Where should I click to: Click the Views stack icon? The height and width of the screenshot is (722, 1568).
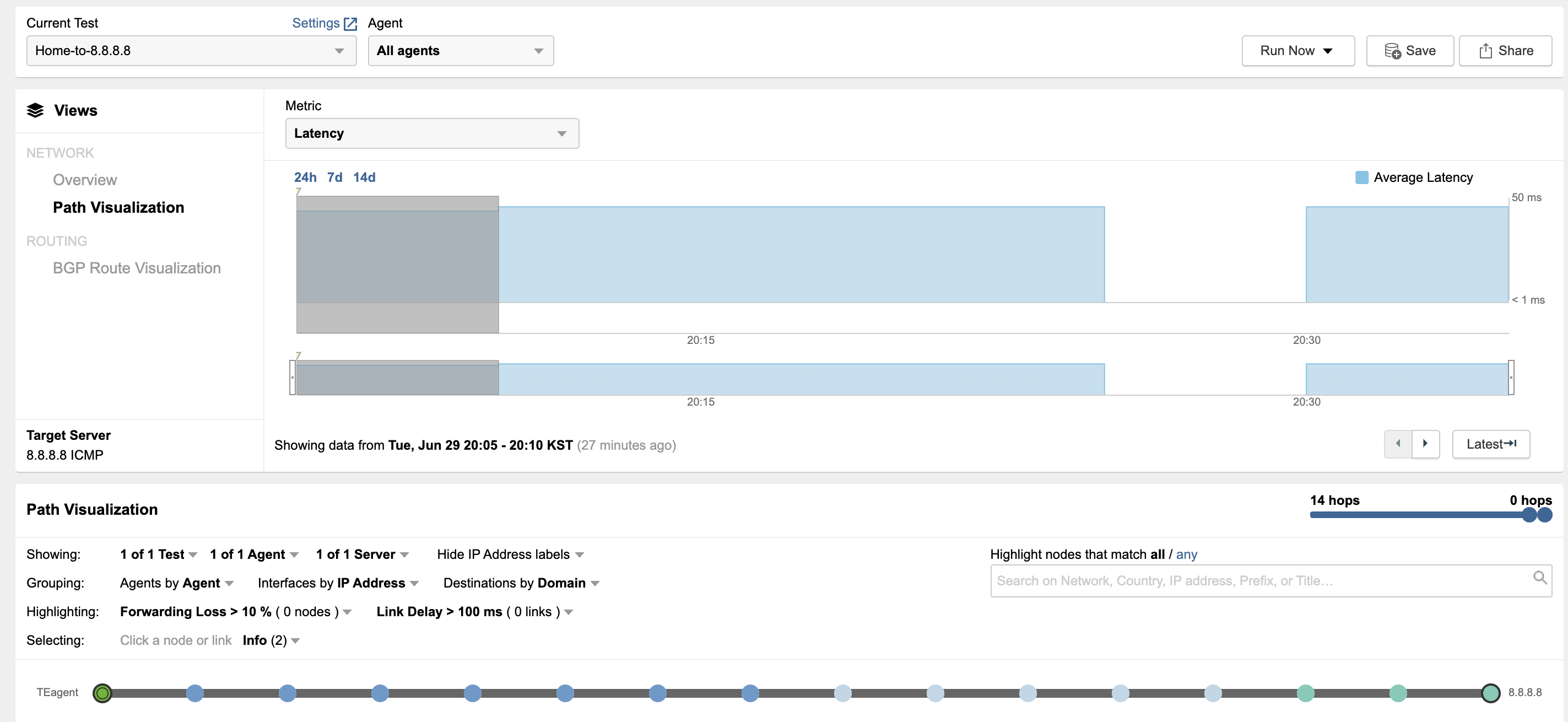36,111
